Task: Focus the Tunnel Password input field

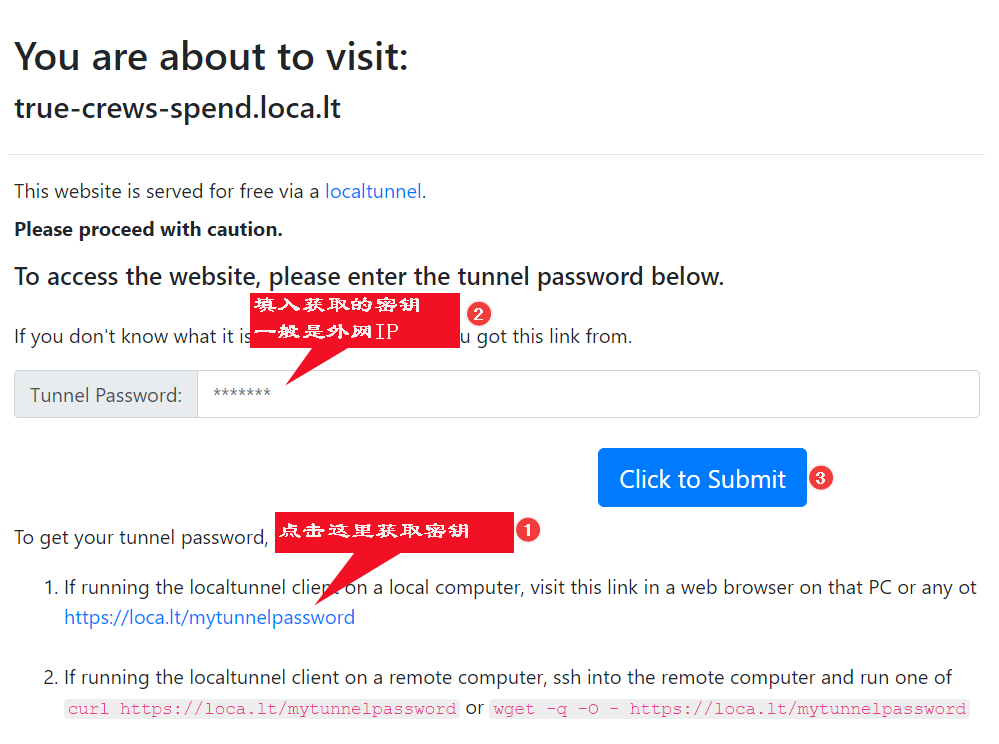Action: (588, 394)
